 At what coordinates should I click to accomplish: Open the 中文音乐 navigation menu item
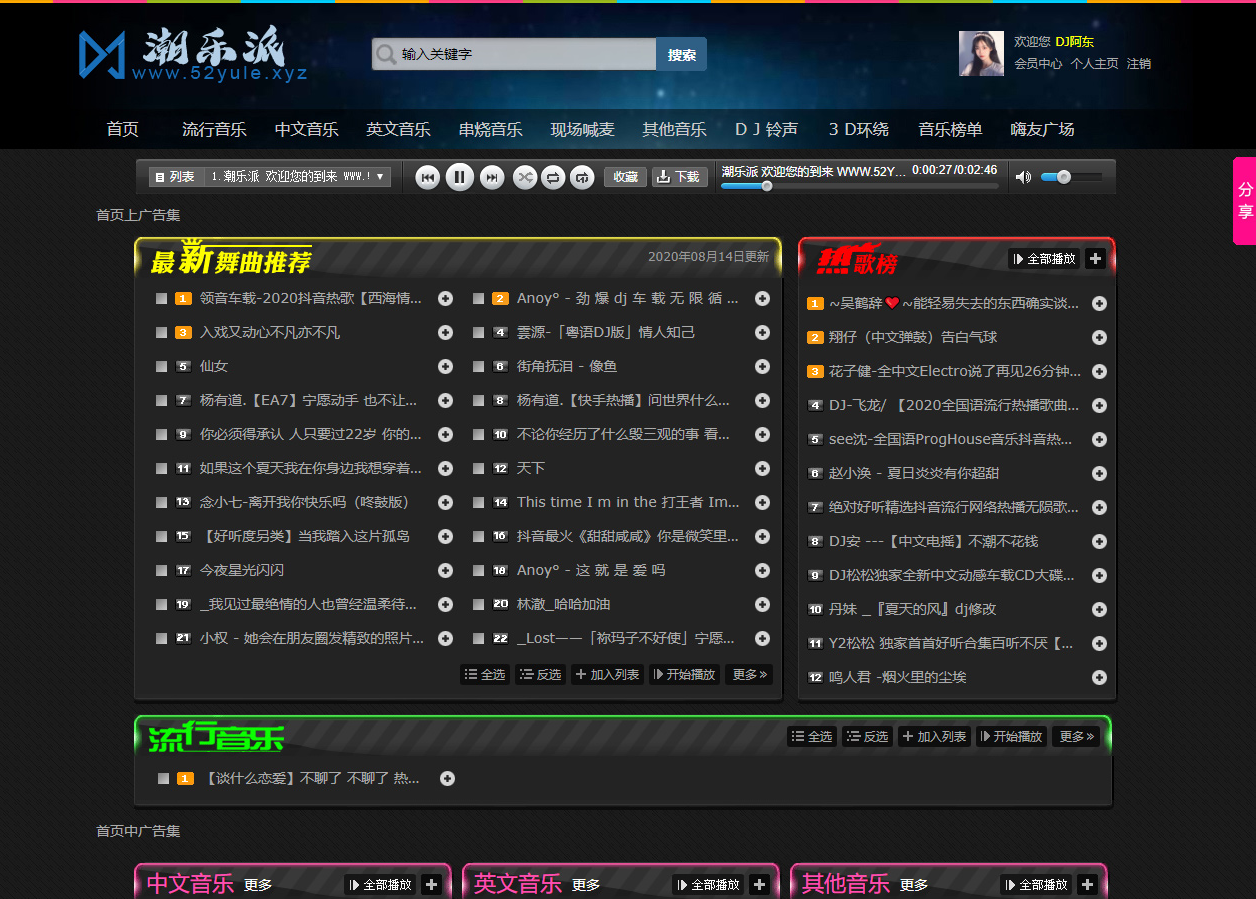(306, 129)
